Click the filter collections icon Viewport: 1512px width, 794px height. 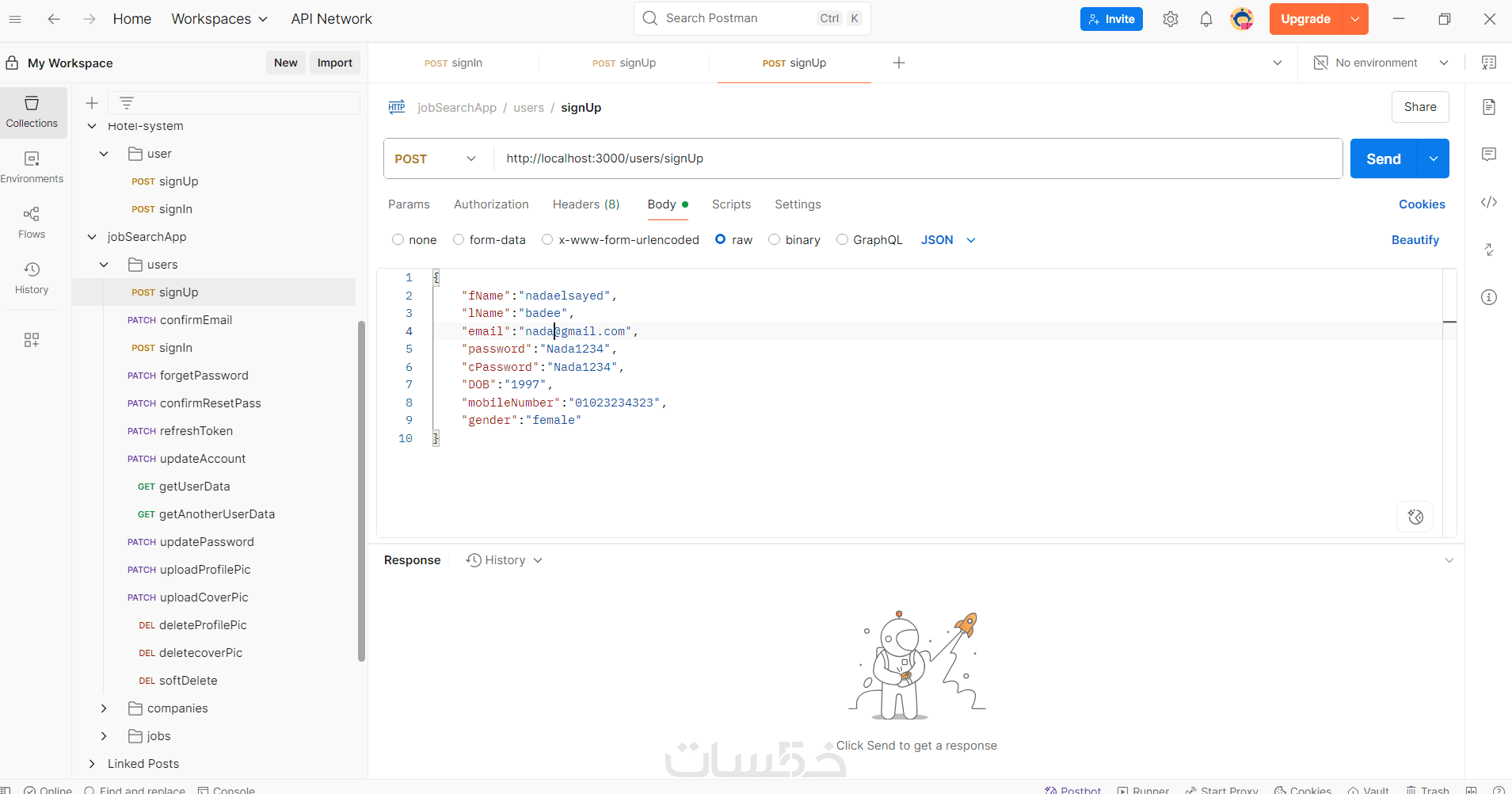click(127, 103)
